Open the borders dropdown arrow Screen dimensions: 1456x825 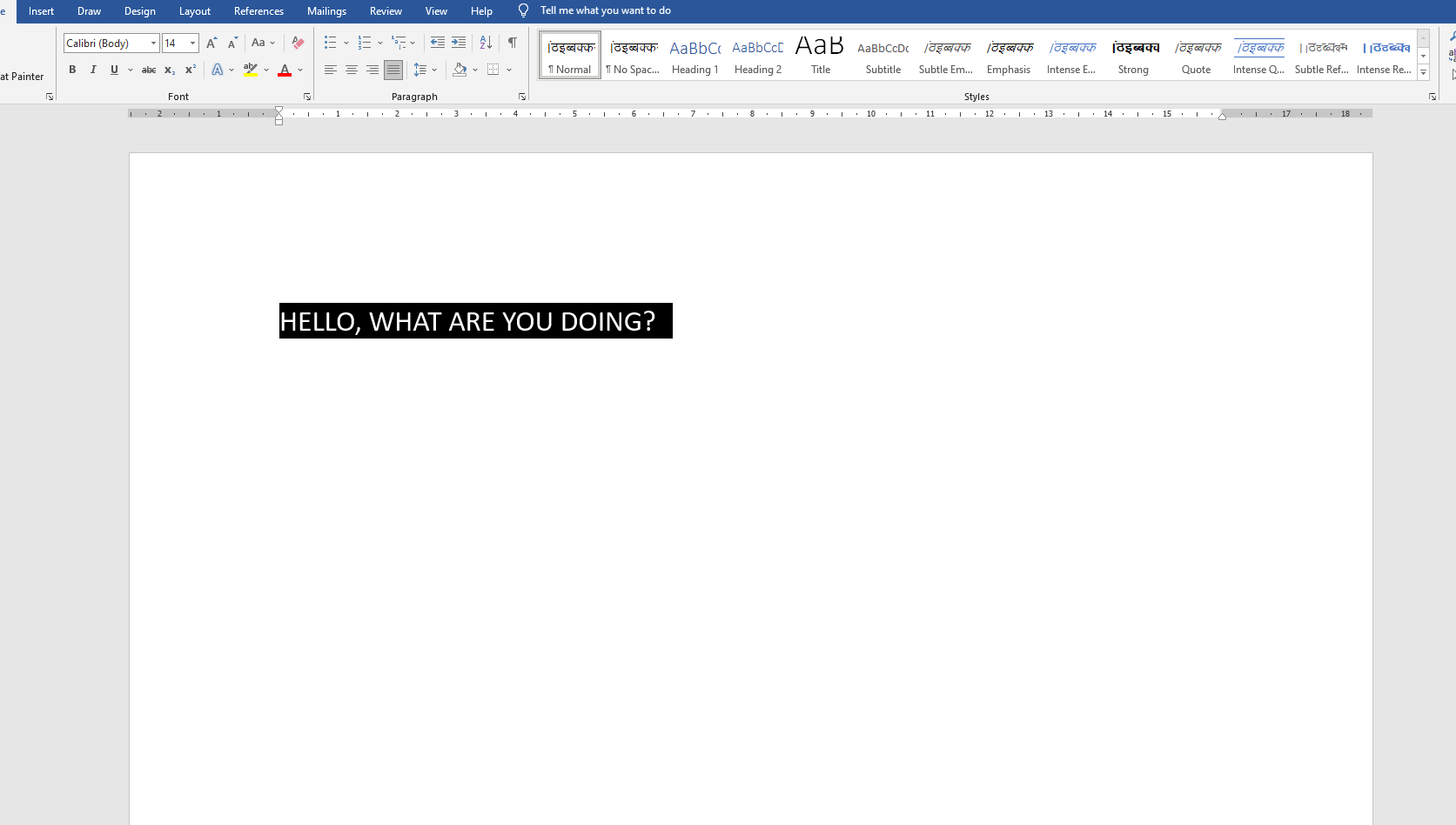[509, 70]
